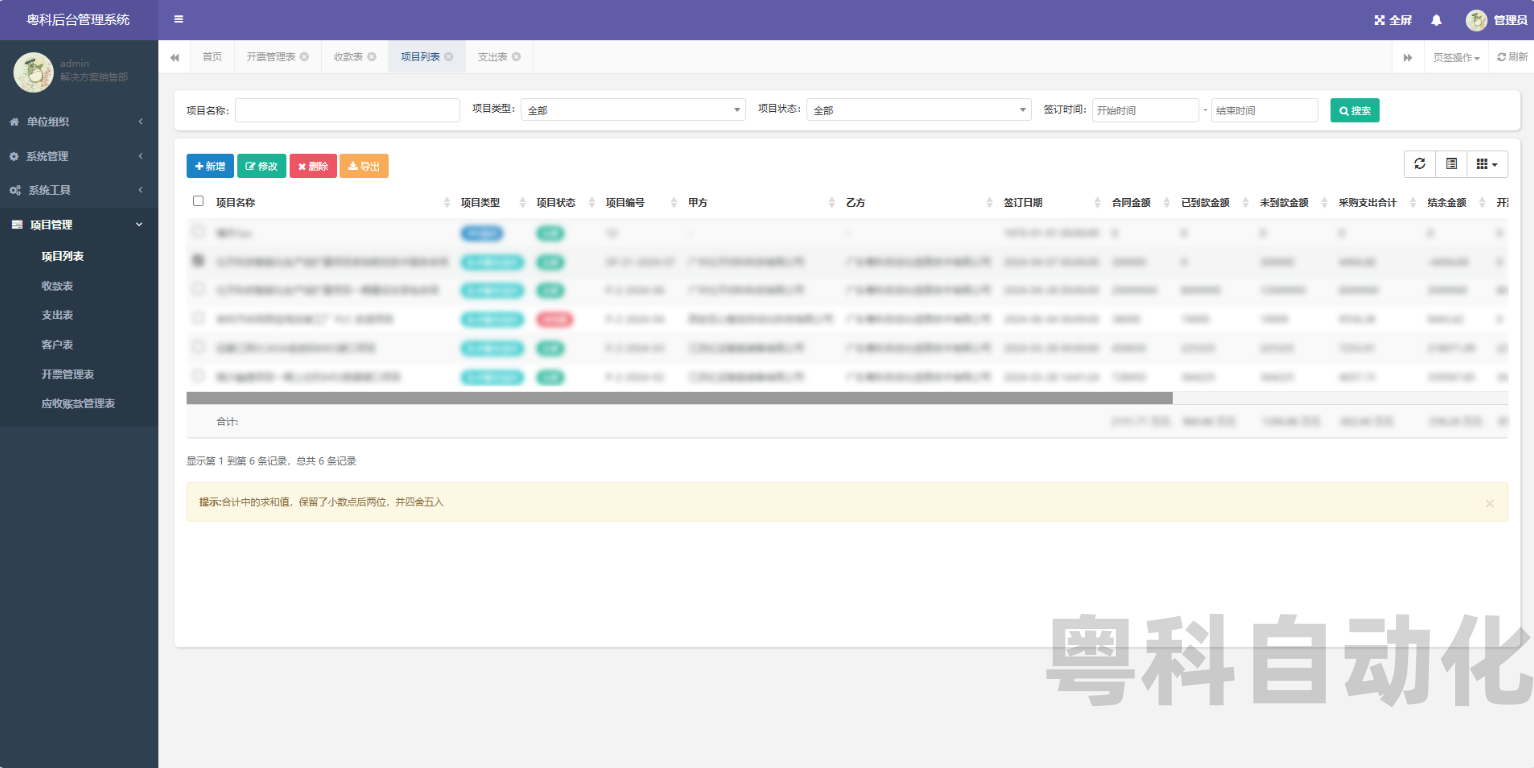Image resolution: width=1534 pixels, height=768 pixels.
Task: Click the blue 新增 button
Action: tap(210, 166)
